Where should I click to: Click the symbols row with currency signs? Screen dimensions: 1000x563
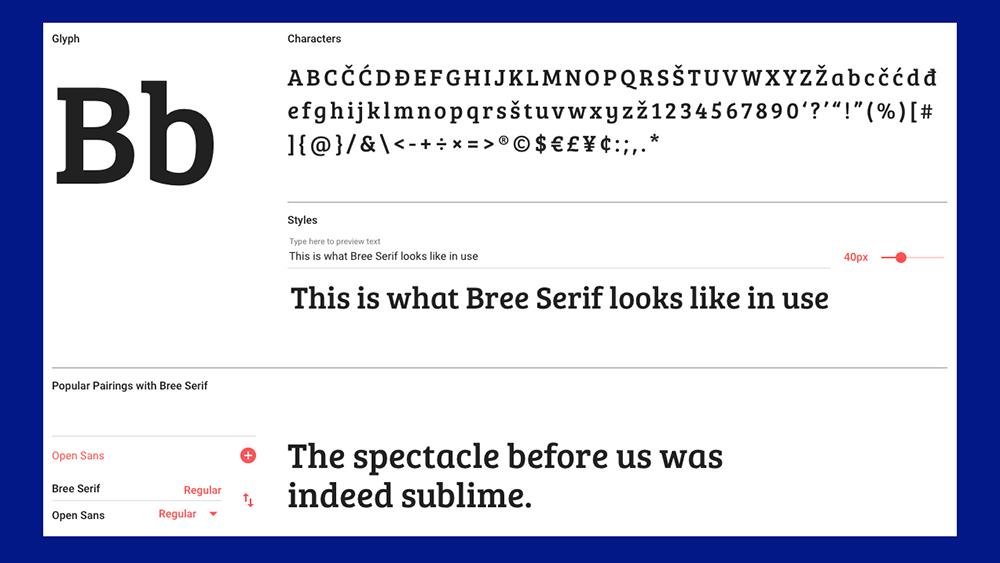click(473, 144)
